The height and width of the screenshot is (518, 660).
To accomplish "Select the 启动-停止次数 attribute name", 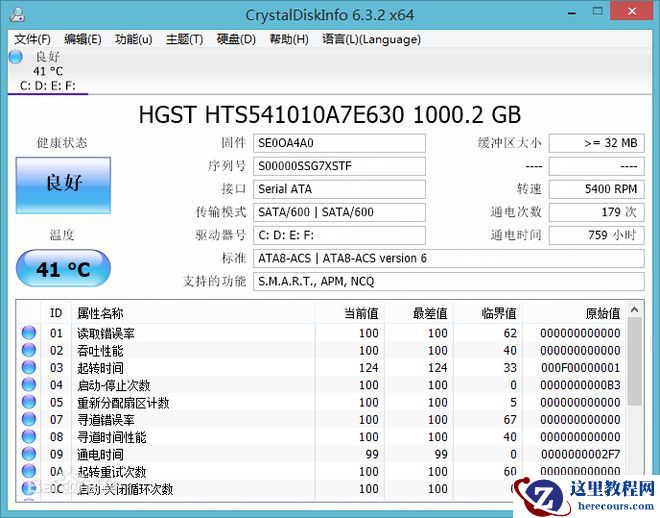I will coord(114,385).
